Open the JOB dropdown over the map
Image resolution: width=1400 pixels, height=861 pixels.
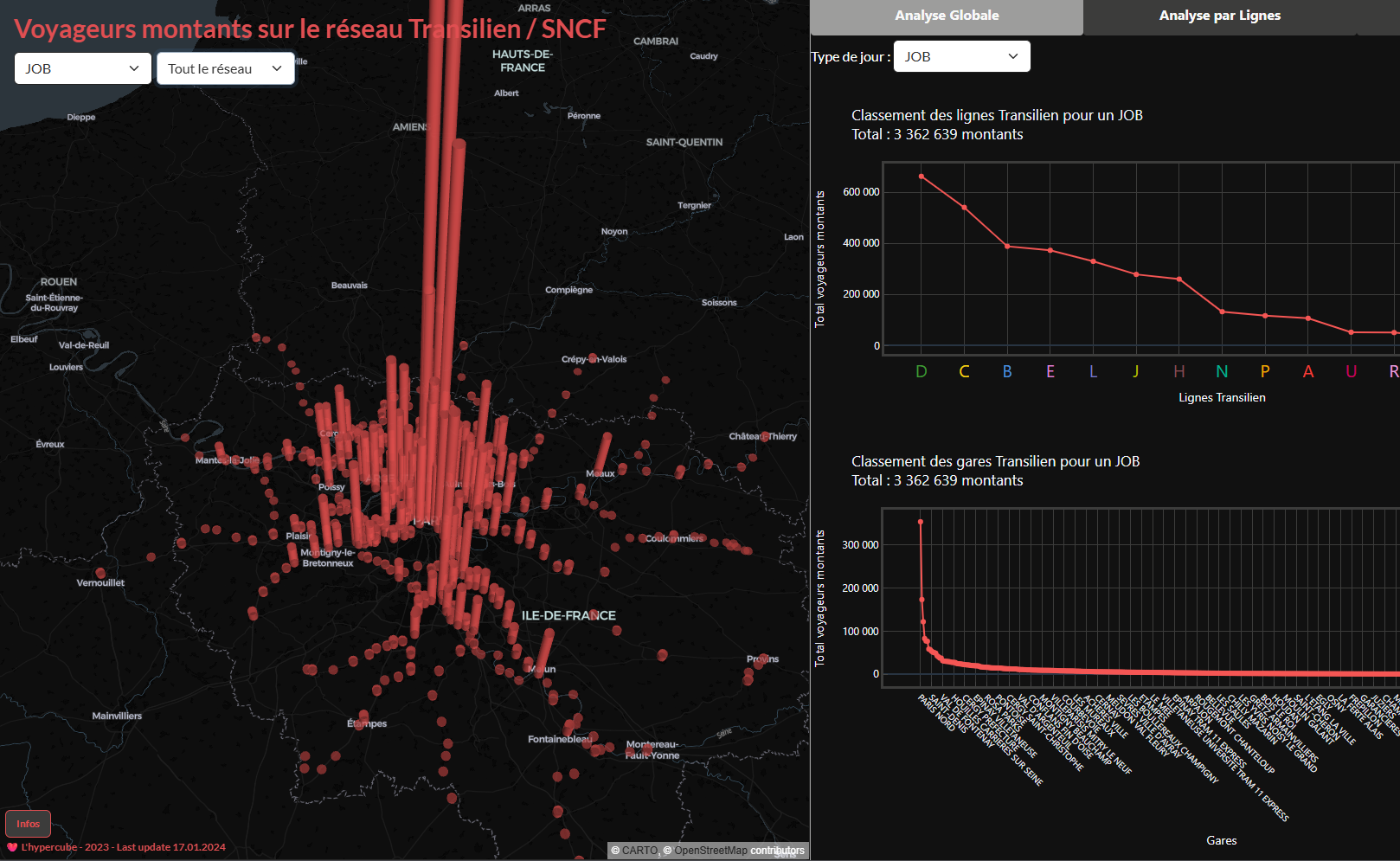(x=82, y=68)
